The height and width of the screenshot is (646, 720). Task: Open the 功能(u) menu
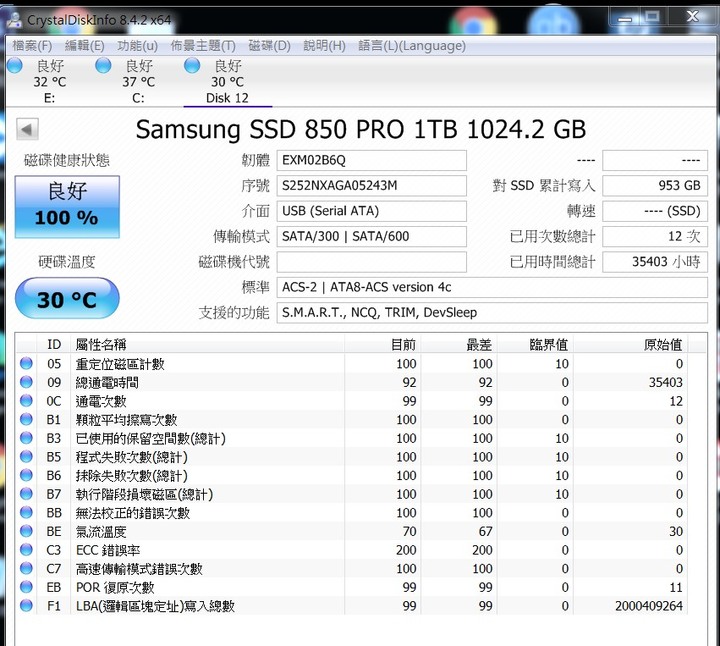point(137,46)
